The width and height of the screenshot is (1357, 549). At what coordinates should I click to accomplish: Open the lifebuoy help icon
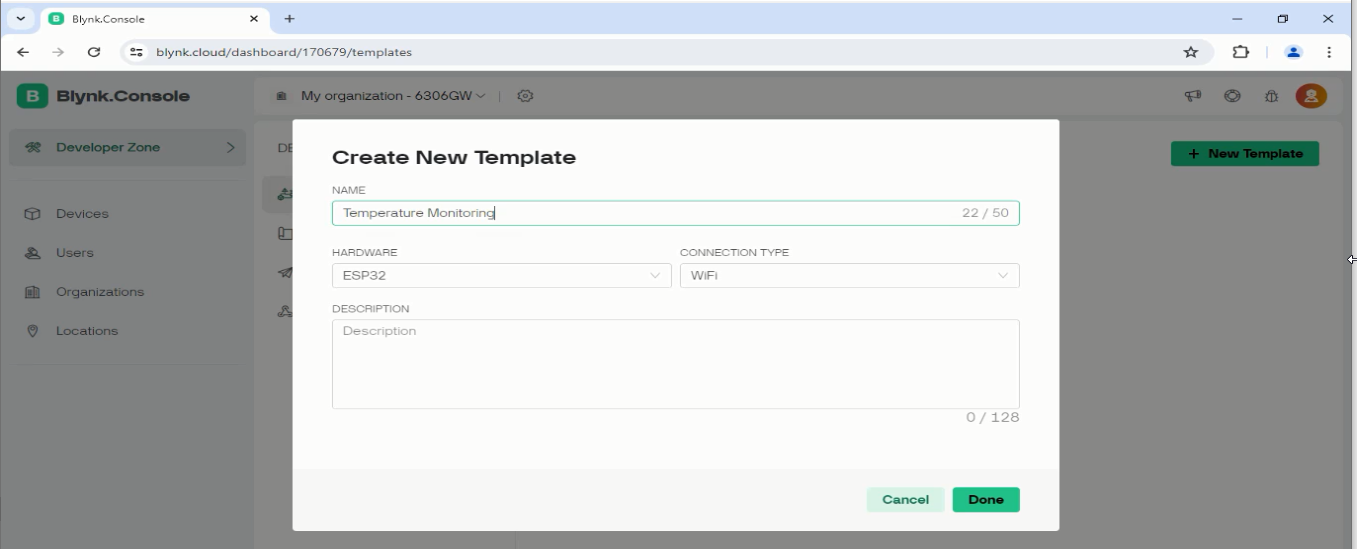coord(1232,96)
